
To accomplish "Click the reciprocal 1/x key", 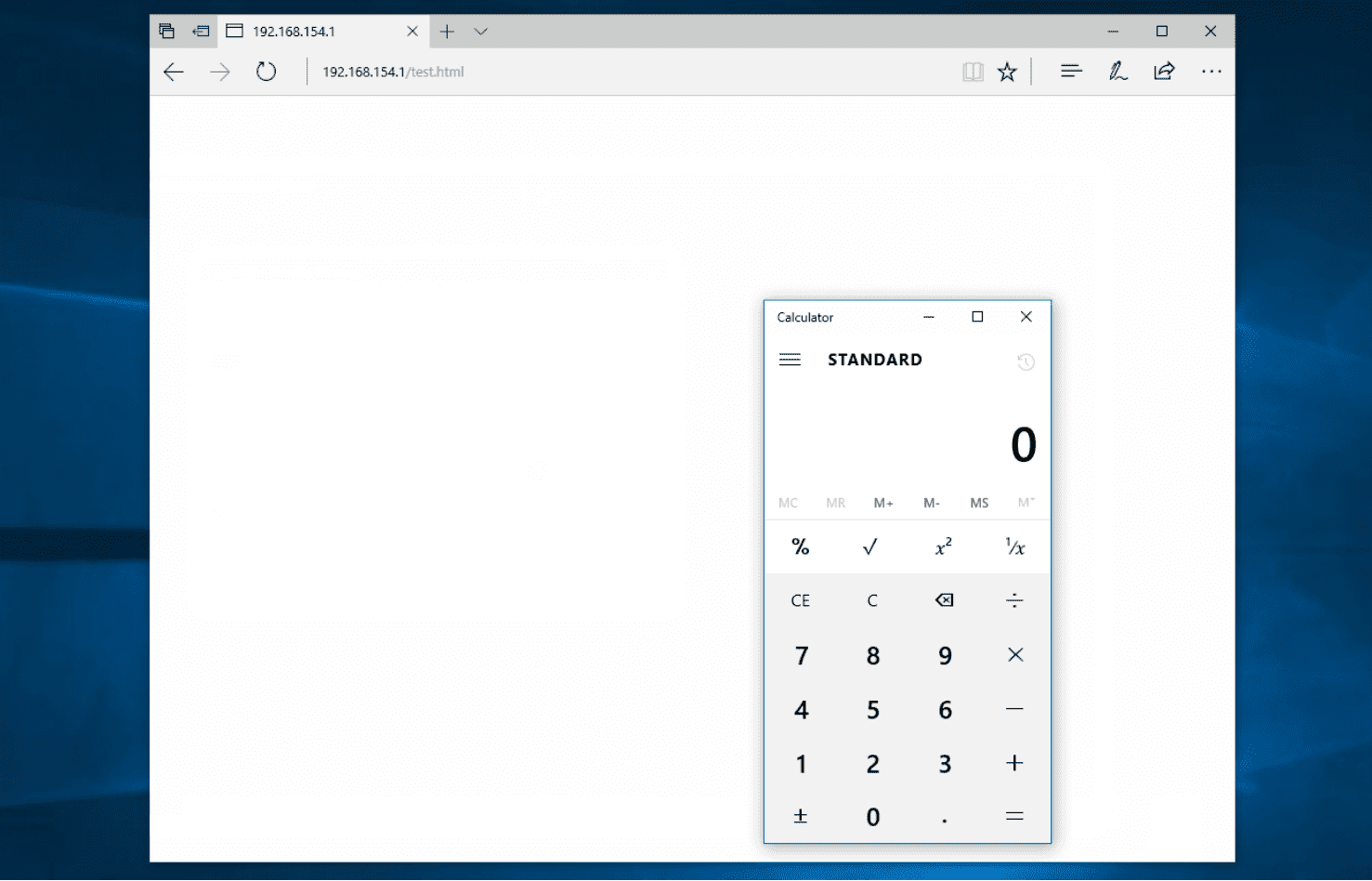I will pos(1014,546).
